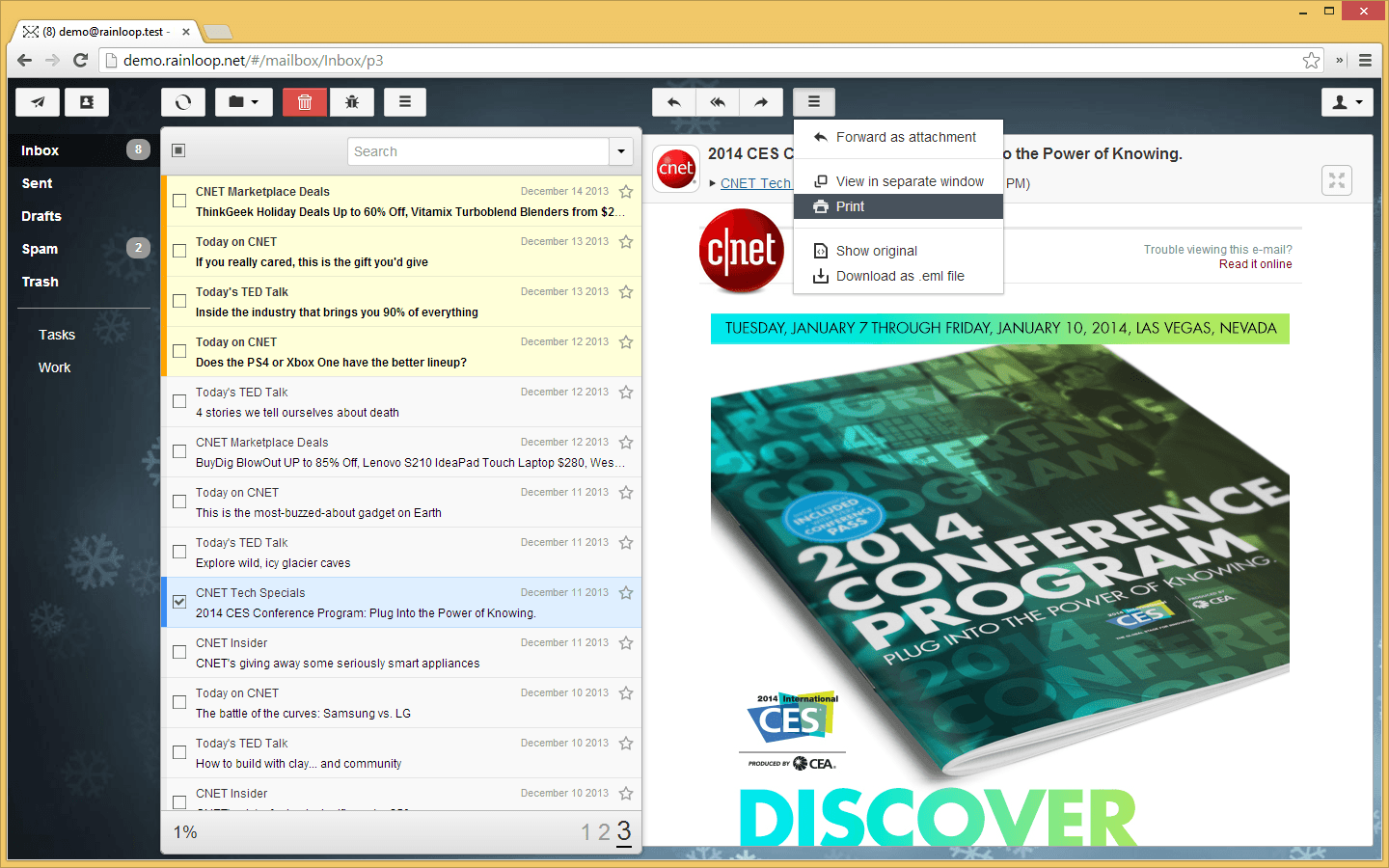Open the folder actions dropdown
1389x868 pixels.
(243, 101)
